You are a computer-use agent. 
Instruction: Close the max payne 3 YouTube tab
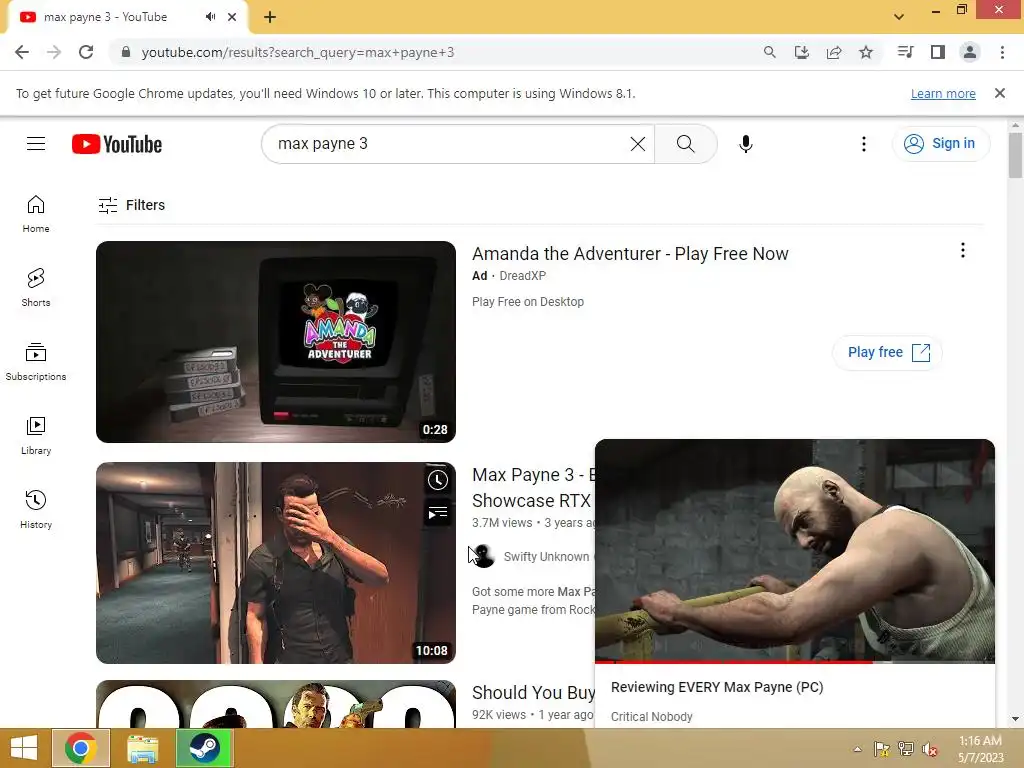(232, 17)
